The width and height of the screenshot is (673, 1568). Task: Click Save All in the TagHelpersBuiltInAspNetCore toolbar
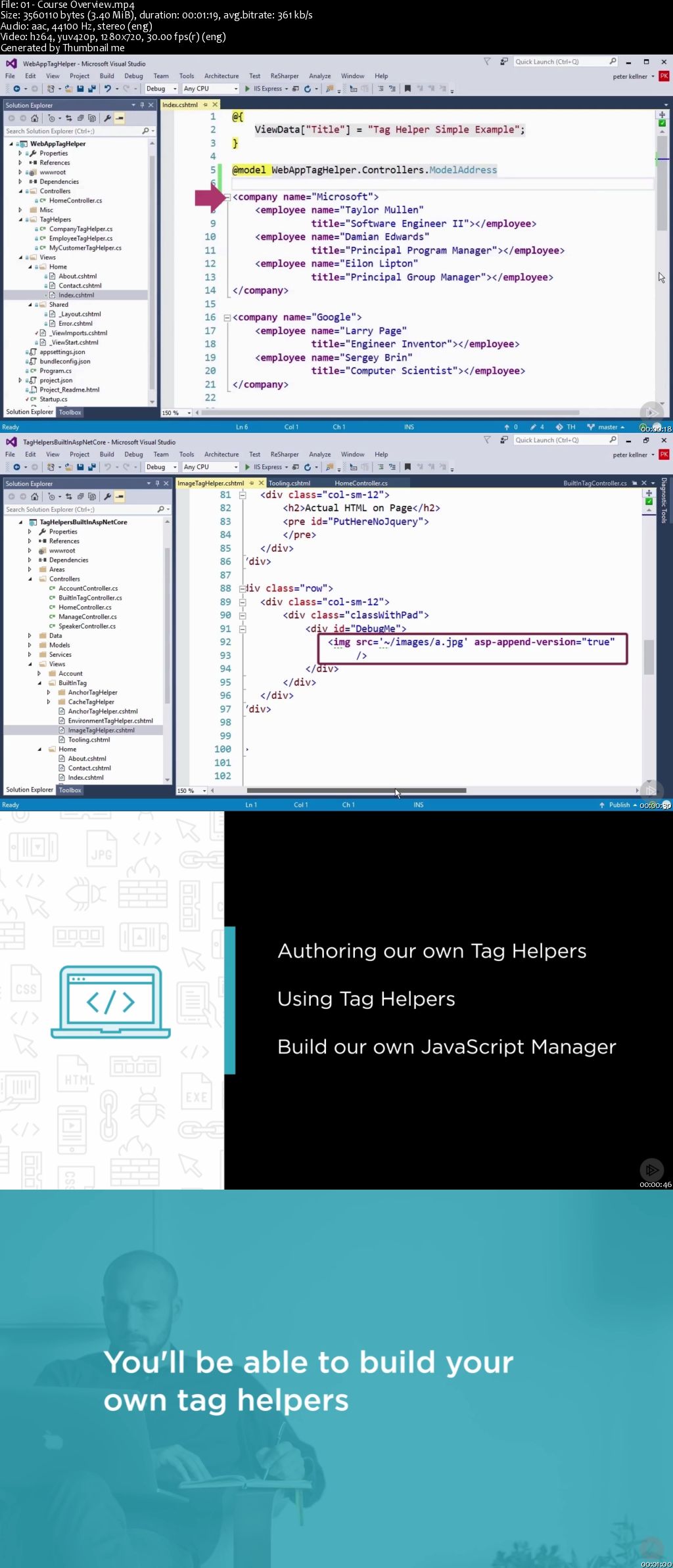click(91, 467)
